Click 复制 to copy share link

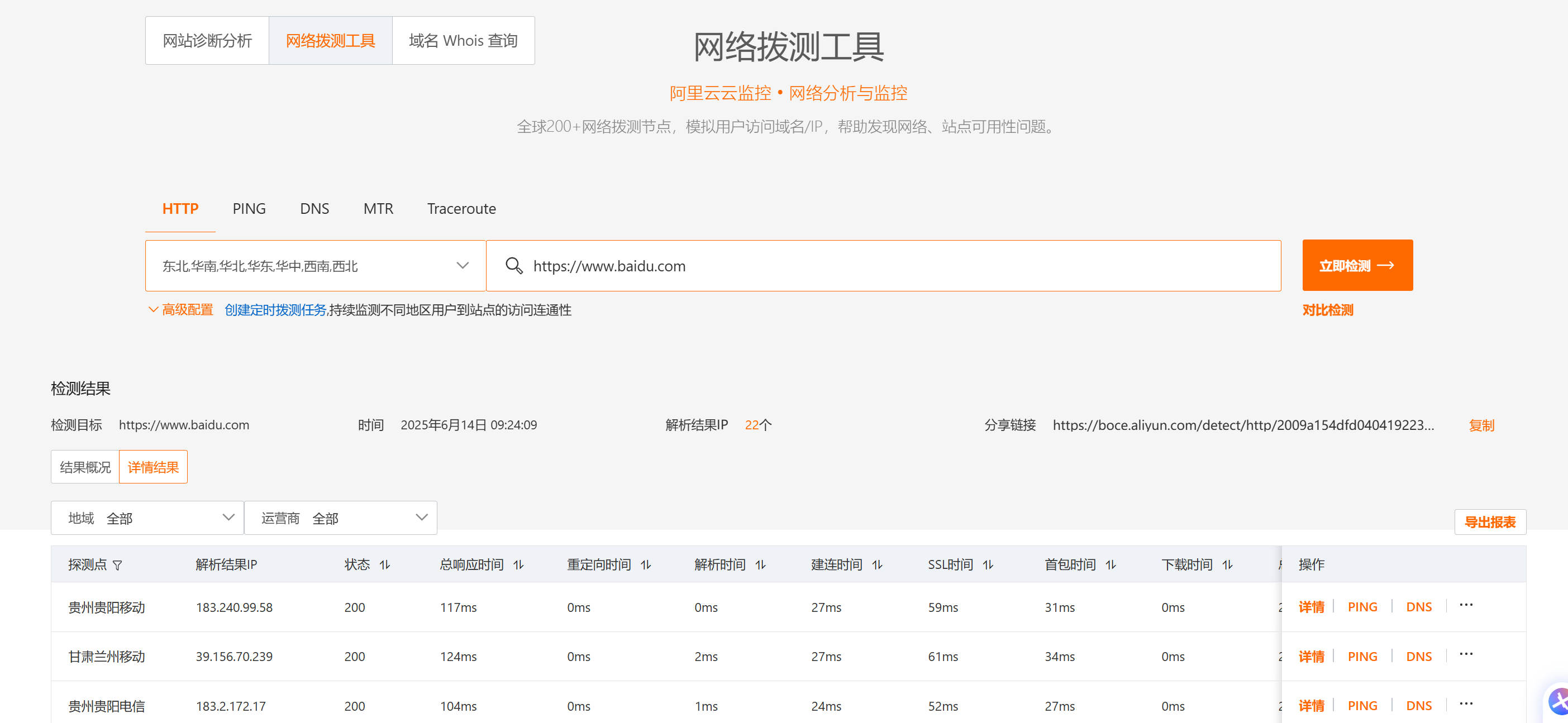1481,425
